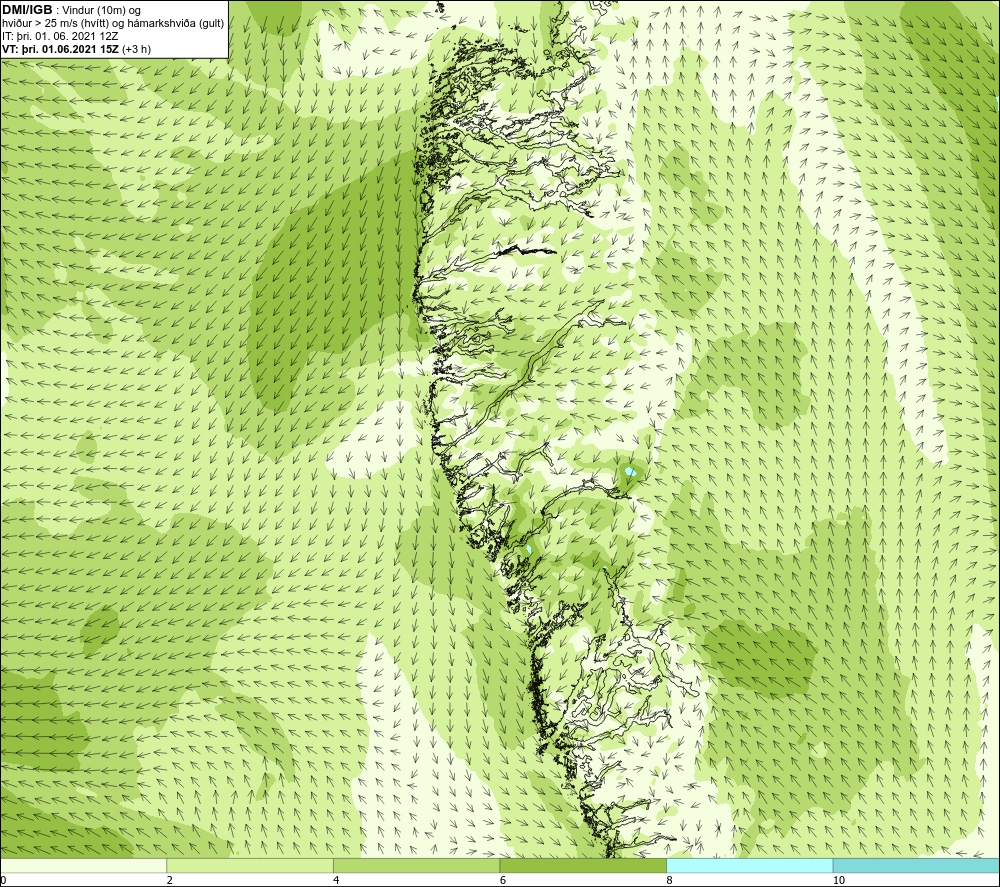Image resolution: width=1000 pixels, height=887 pixels.
Task: Click the scale label '8'
Action: point(670,880)
